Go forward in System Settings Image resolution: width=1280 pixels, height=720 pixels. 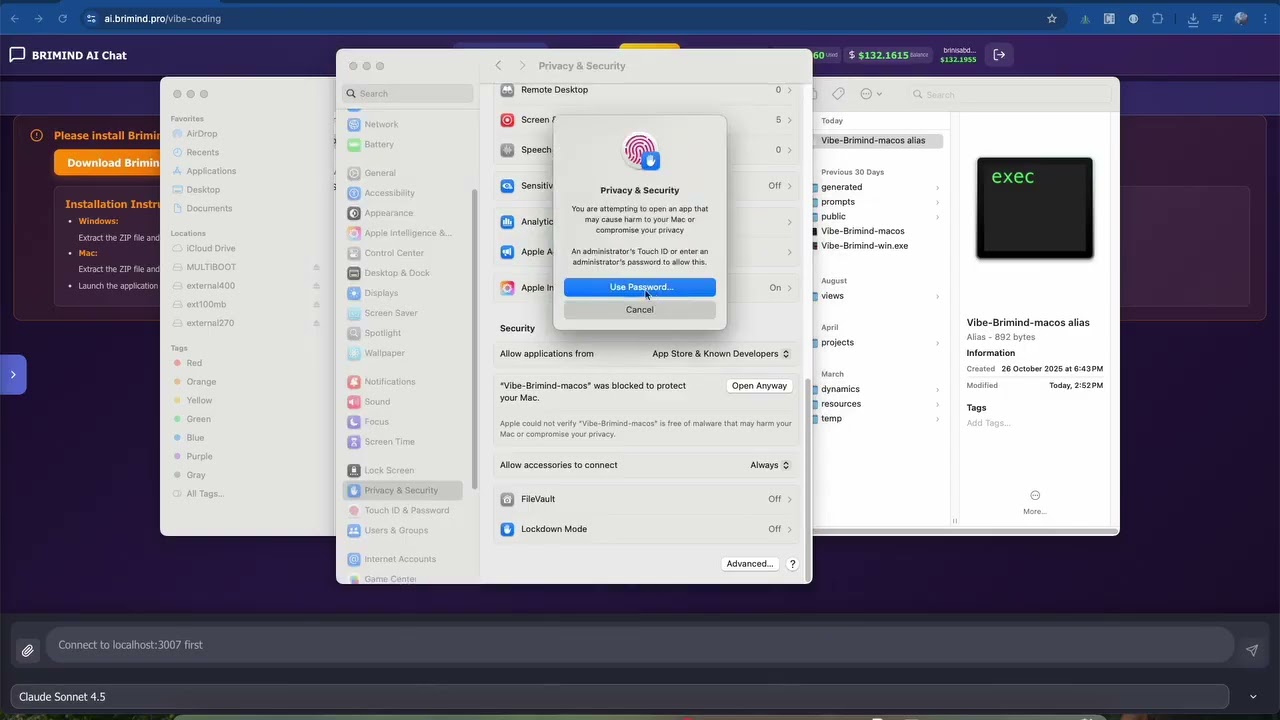pyautogui.click(x=522, y=66)
